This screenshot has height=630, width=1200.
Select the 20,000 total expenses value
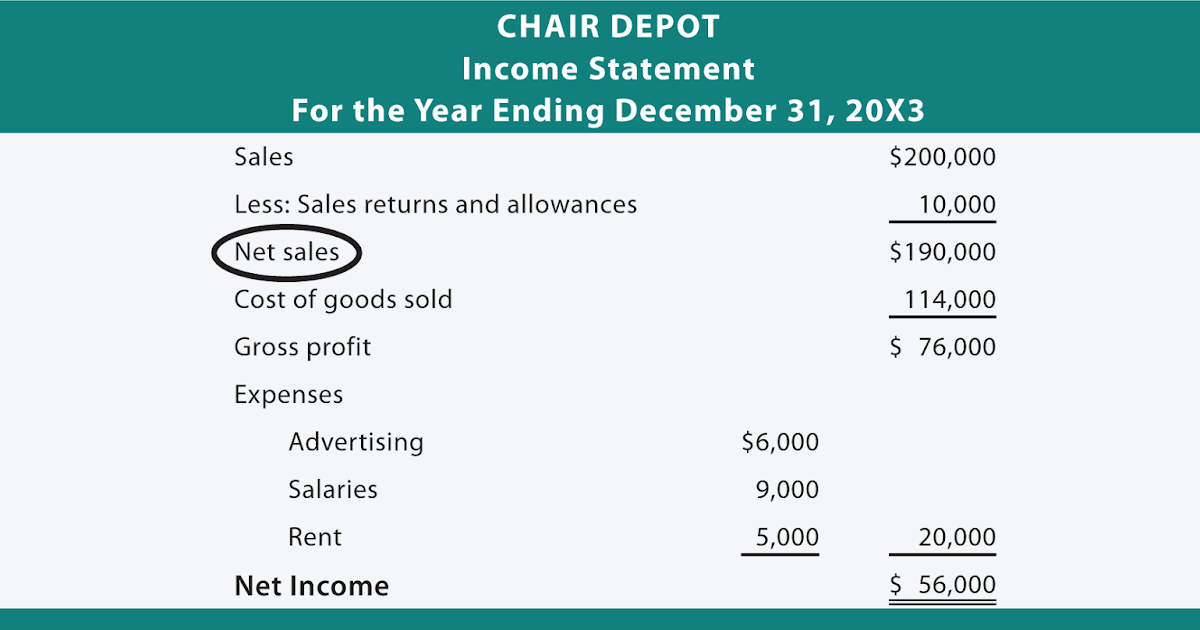pyautogui.click(x=958, y=538)
